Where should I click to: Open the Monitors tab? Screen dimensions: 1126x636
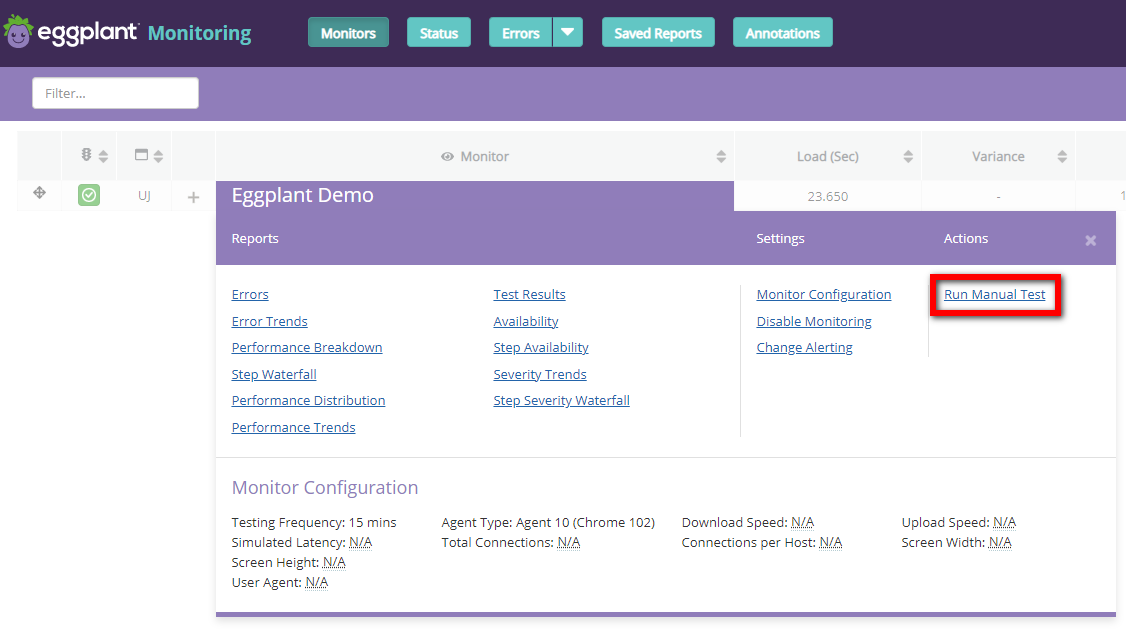coord(348,32)
